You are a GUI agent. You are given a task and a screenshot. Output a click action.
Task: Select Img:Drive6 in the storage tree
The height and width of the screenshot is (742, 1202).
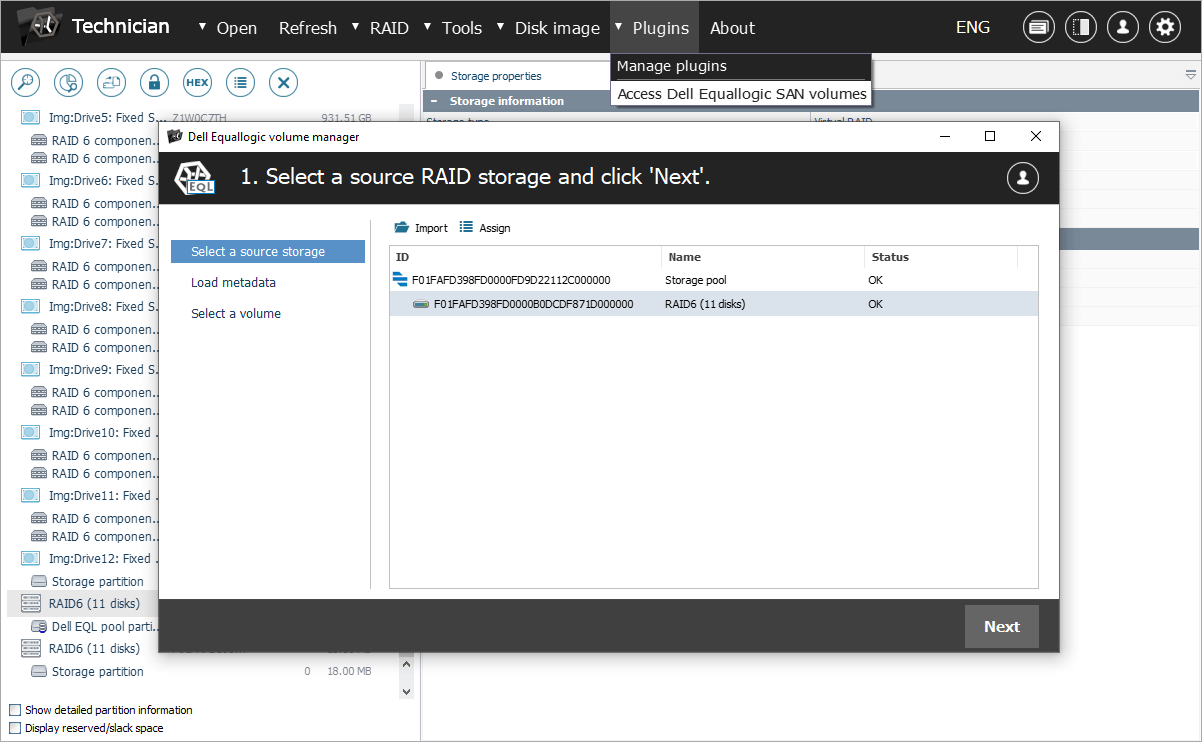103,181
